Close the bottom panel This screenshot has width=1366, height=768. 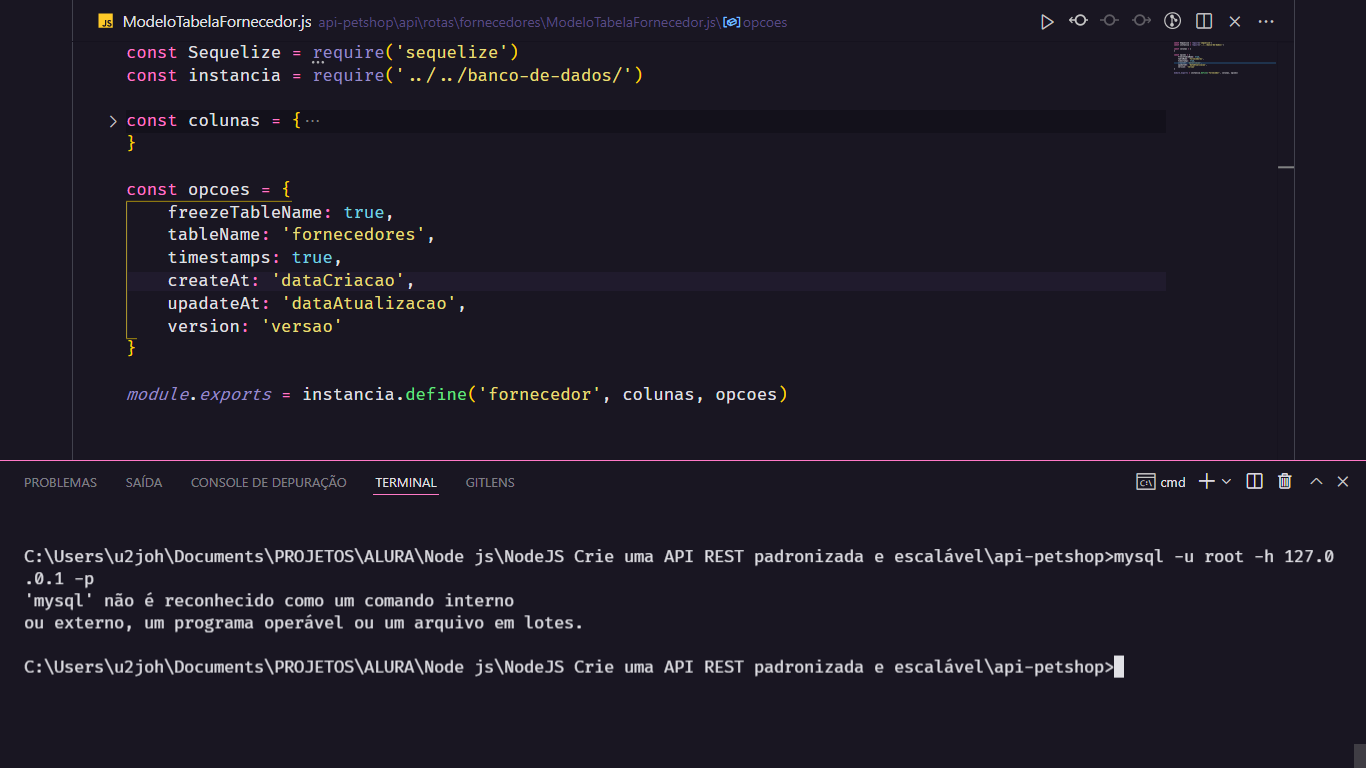click(1343, 482)
